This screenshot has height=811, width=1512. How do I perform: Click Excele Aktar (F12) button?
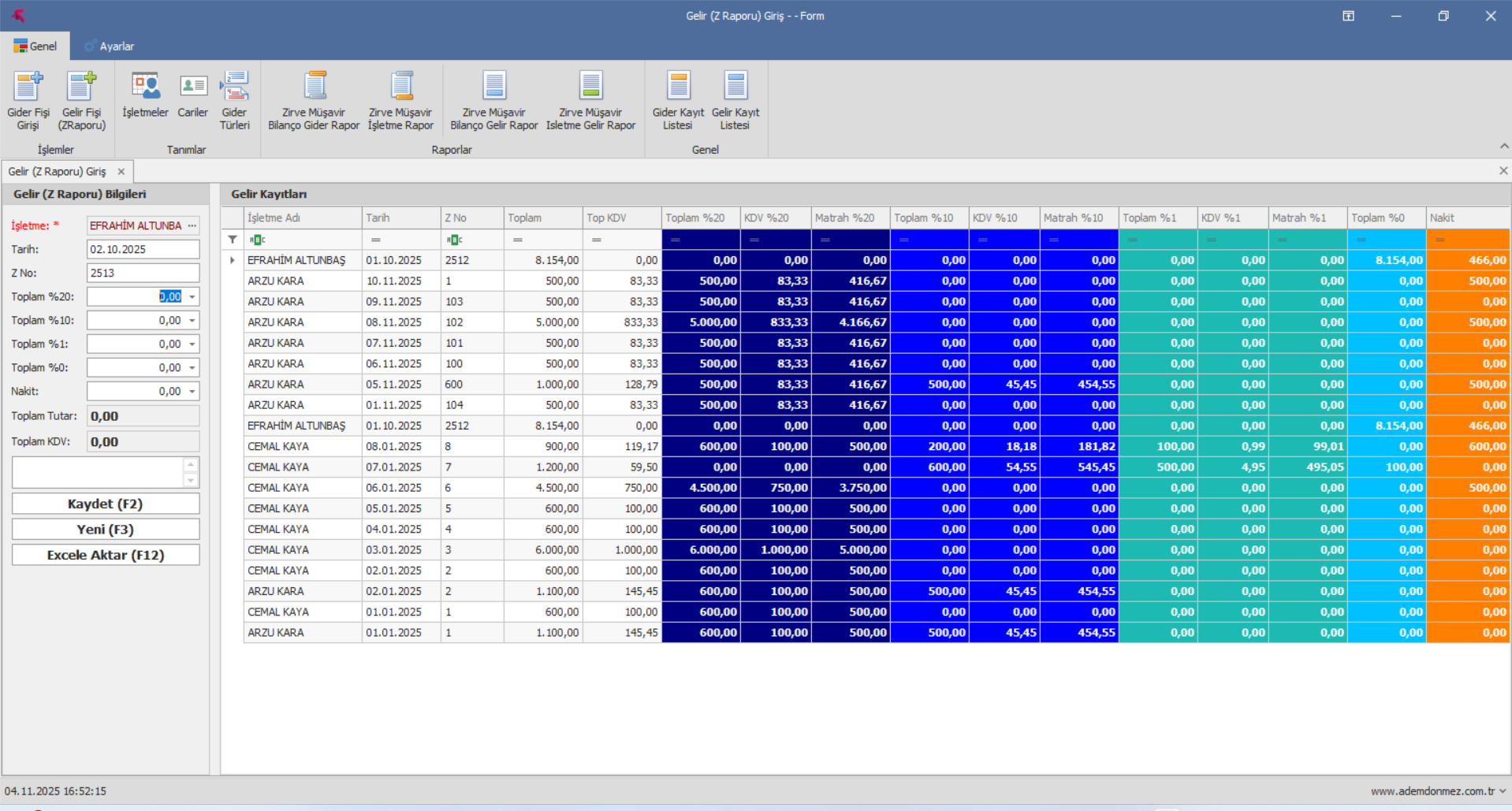[x=106, y=556]
